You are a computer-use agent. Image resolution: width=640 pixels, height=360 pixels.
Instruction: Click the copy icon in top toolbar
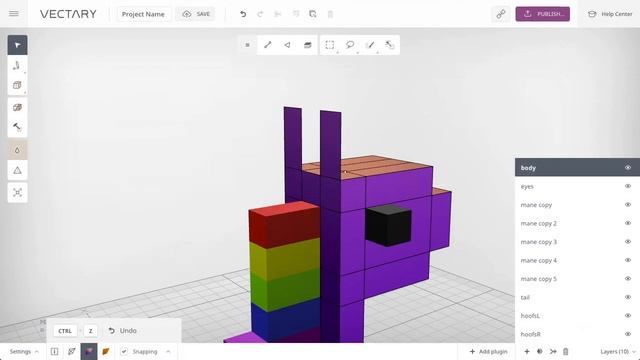[x=296, y=14]
